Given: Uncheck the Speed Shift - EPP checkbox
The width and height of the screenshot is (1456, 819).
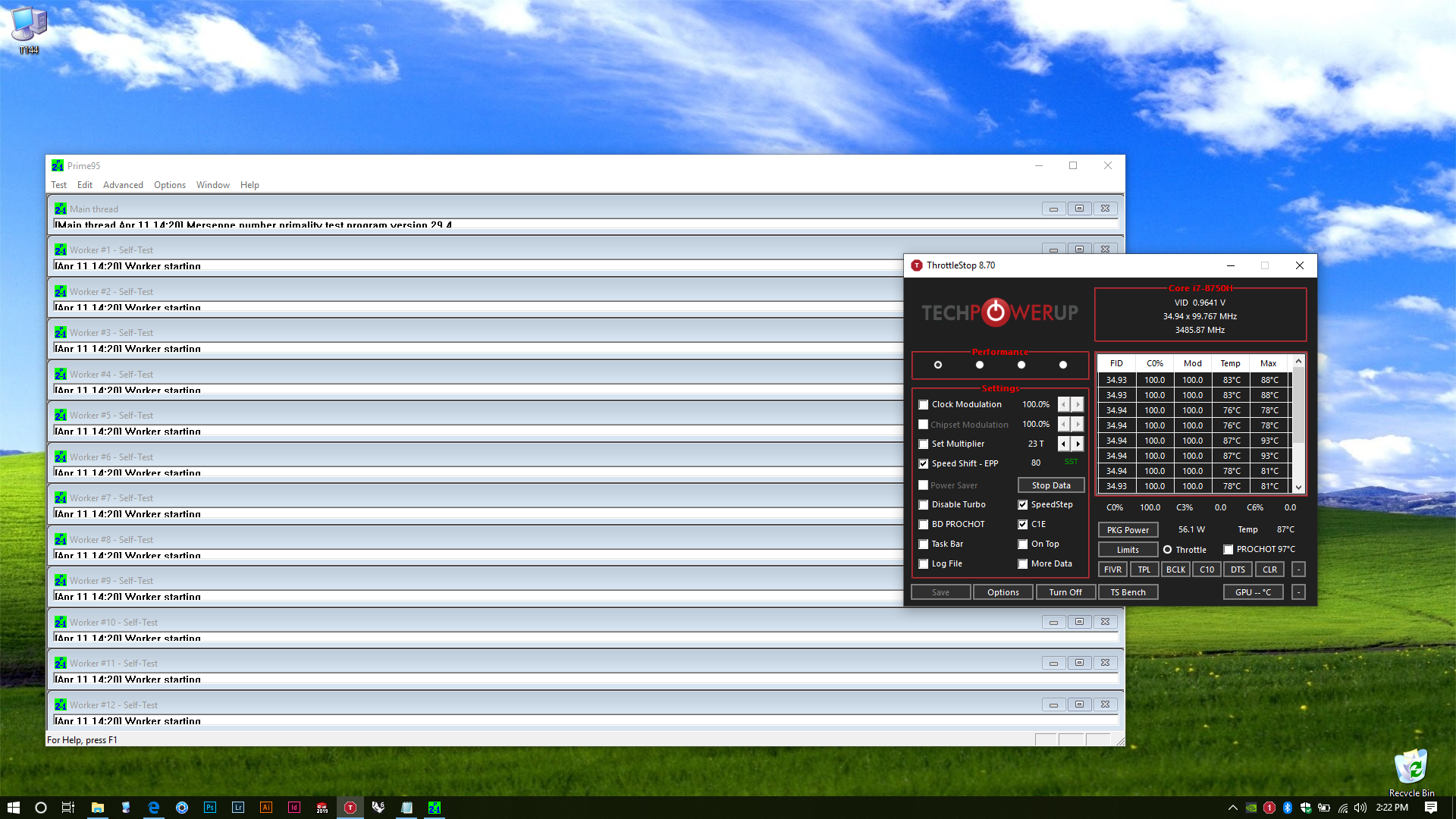Looking at the screenshot, I should [924, 464].
